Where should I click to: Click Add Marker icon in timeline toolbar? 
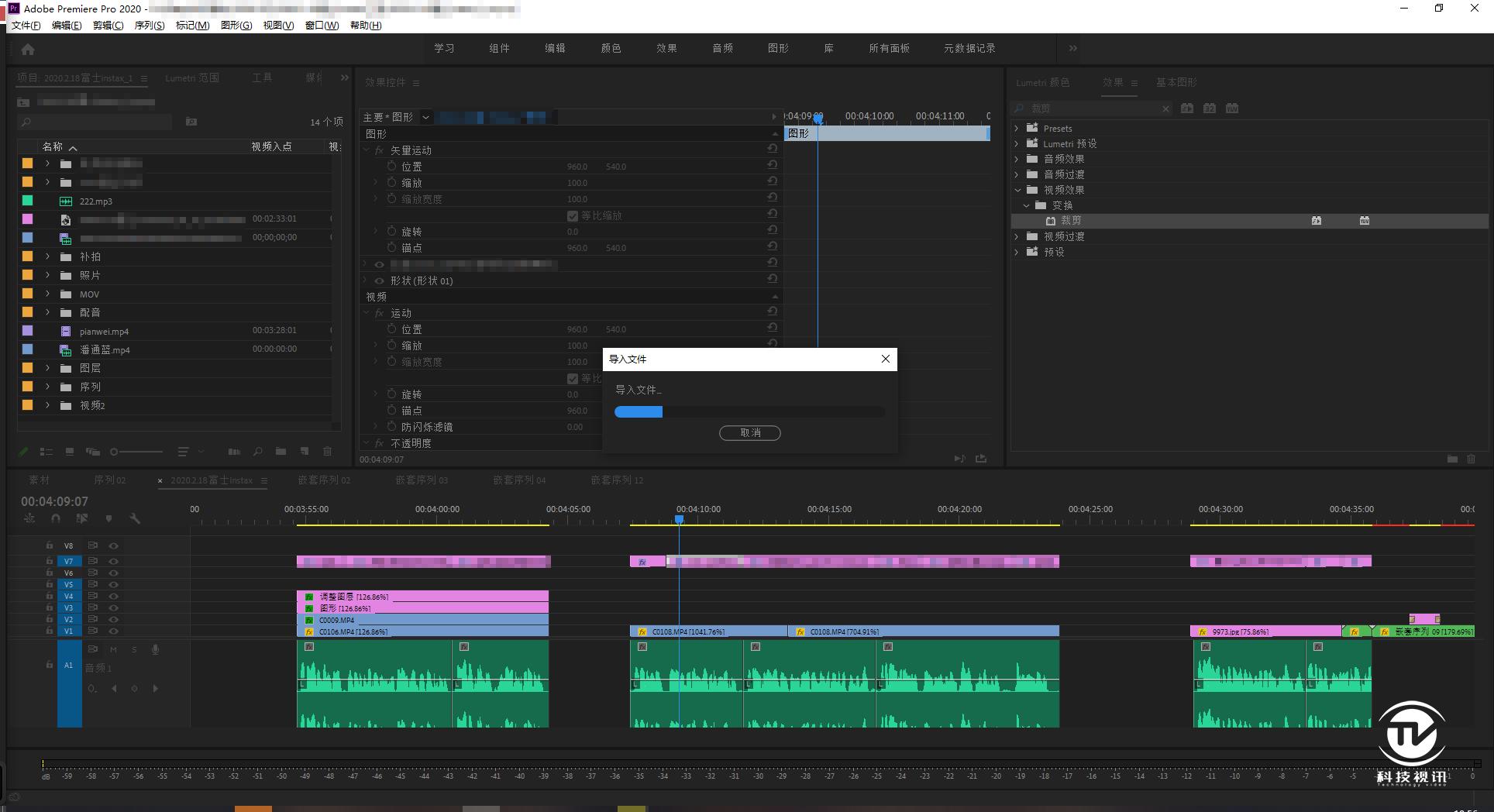click(108, 518)
